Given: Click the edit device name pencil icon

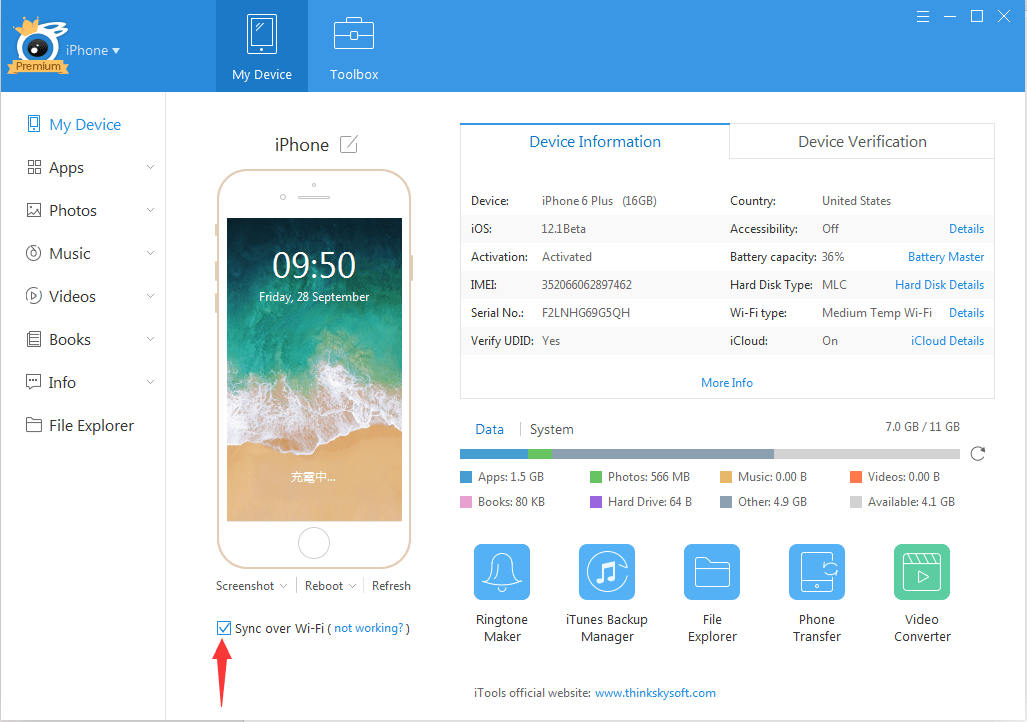Looking at the screenshot, I should (x=348, y=145).
